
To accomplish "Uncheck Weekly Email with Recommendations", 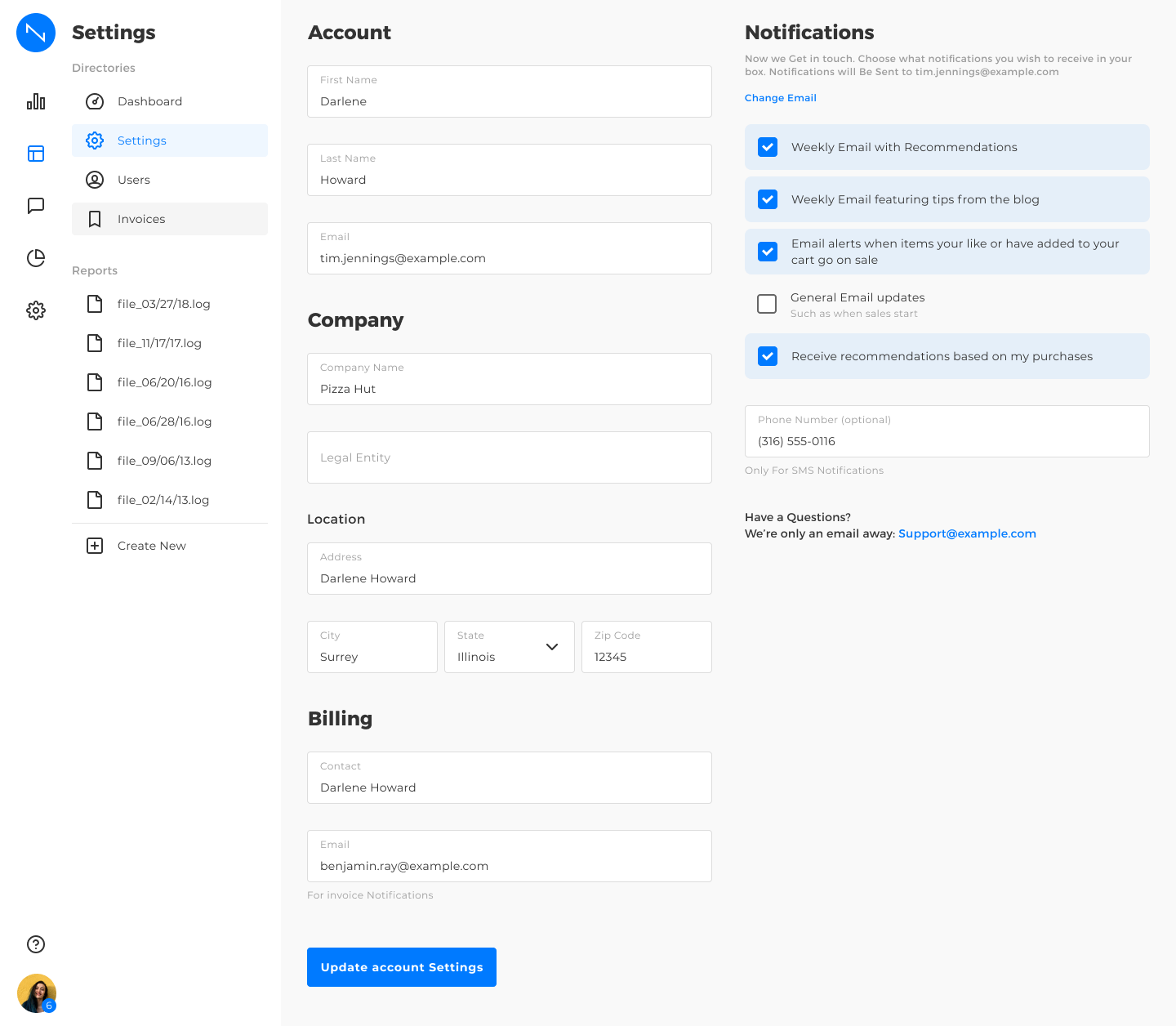I will pos(767,147).
